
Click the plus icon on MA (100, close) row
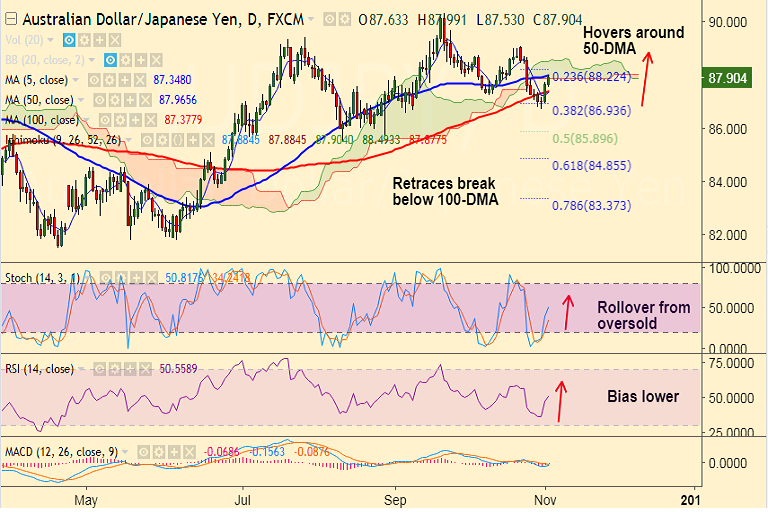135,120
